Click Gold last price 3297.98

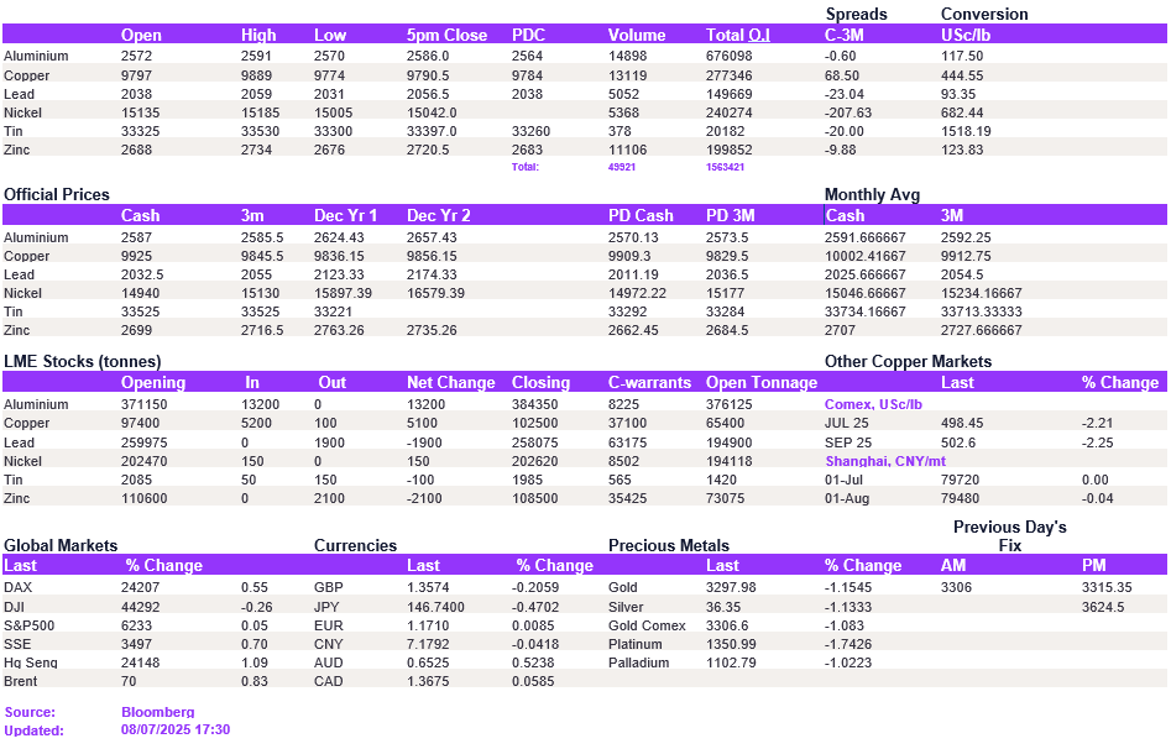[731, 588]
